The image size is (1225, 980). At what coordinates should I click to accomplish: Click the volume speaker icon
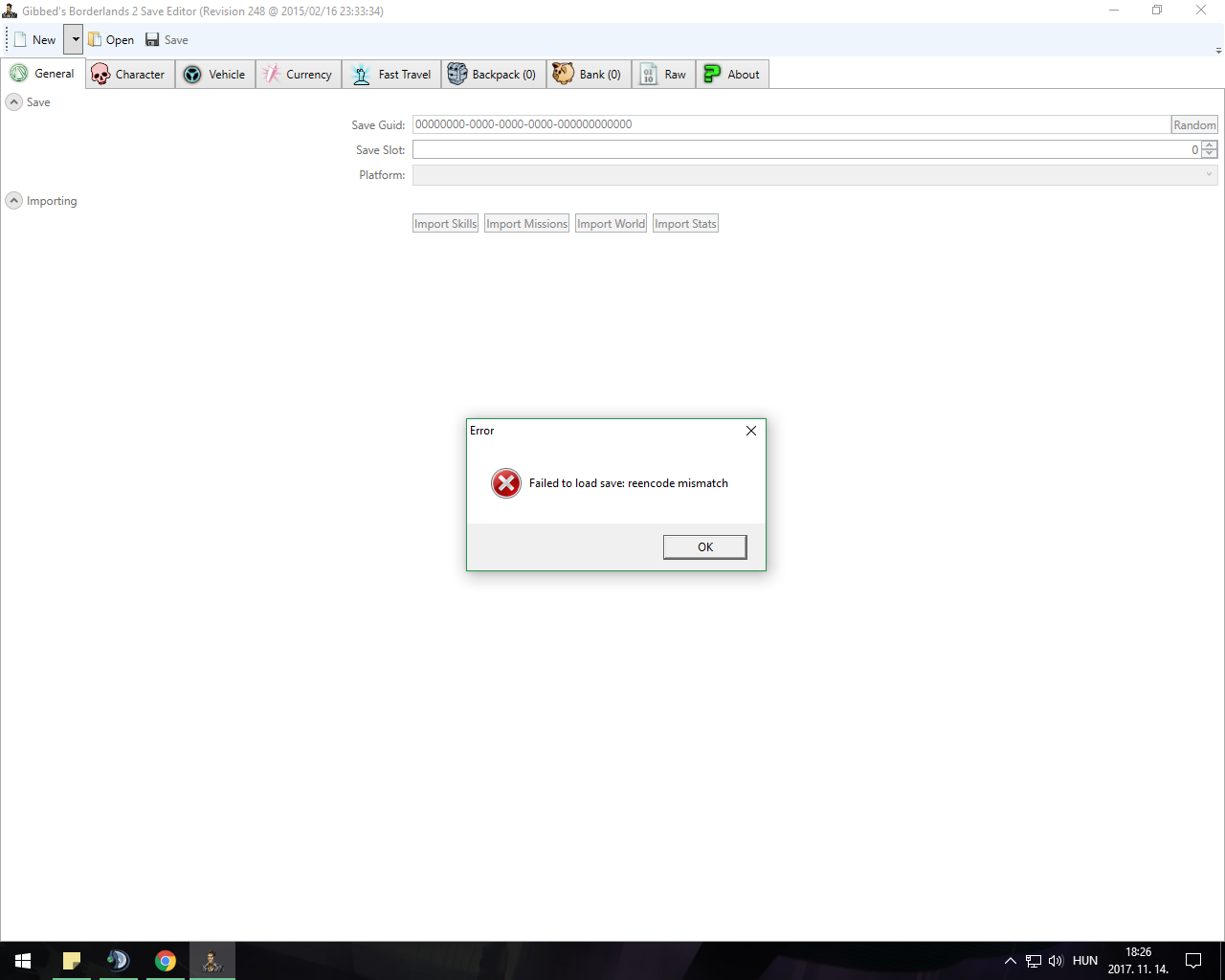(x=1056, y=961)
